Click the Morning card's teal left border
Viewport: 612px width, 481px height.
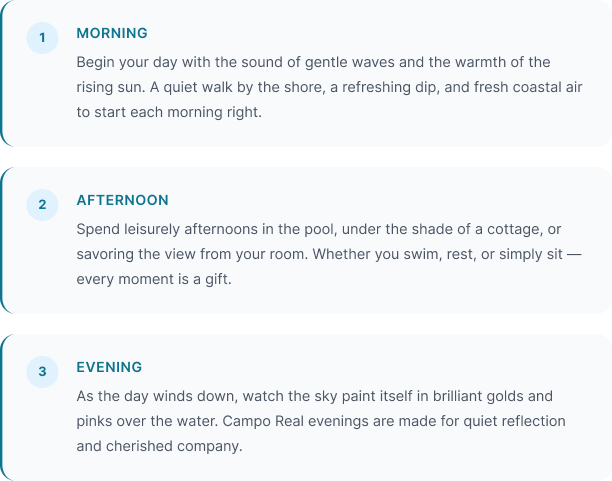(x=2, y=73)
